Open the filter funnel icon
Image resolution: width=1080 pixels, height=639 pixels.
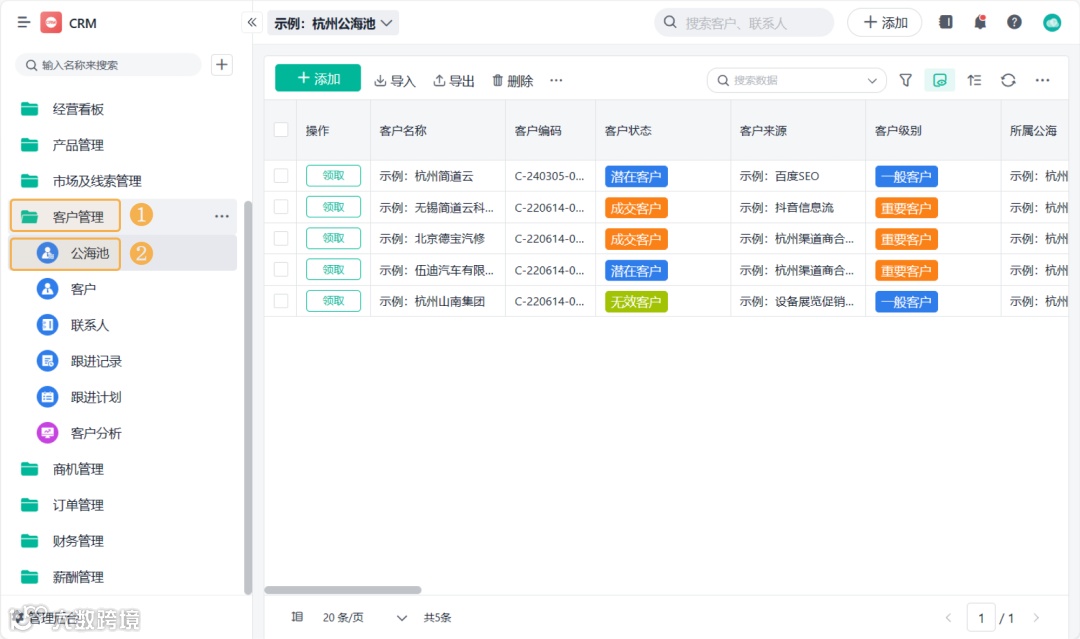coord(906,81)
